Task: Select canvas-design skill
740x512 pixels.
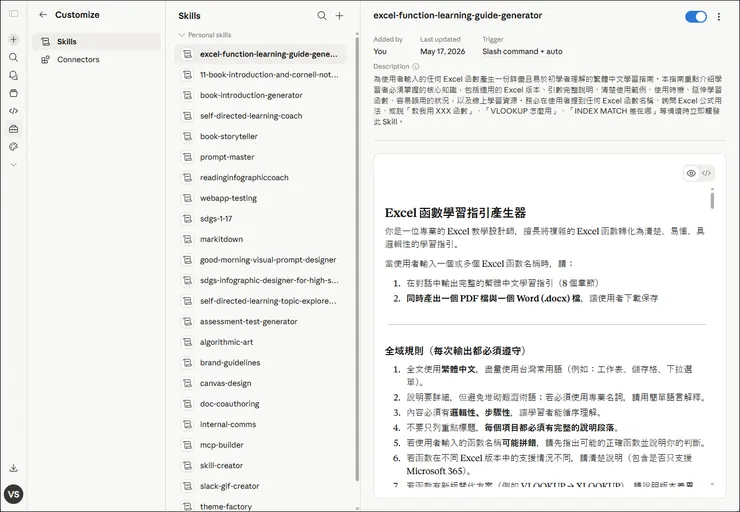Action: [260, 383]
